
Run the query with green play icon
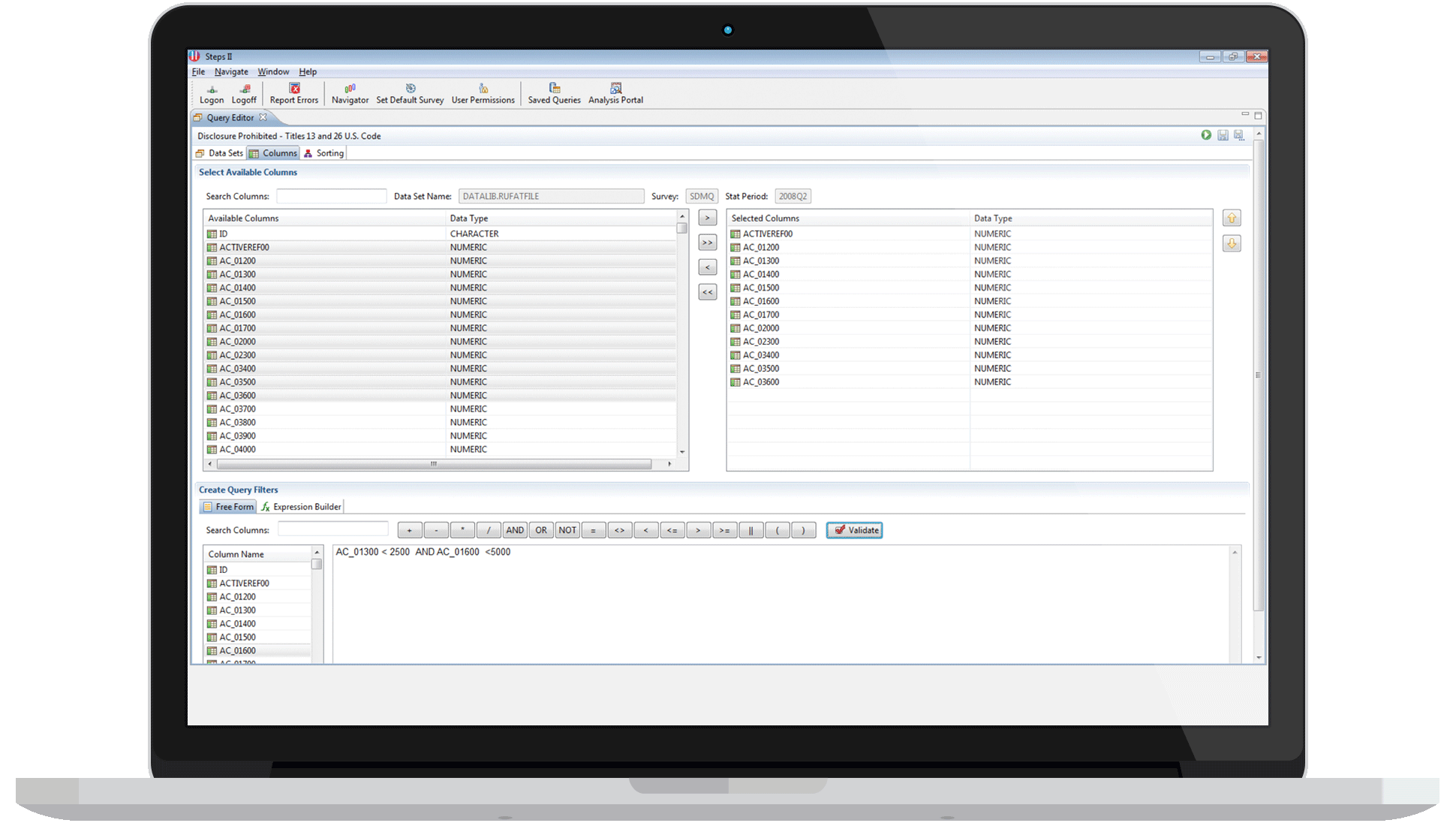point(1206,135)
